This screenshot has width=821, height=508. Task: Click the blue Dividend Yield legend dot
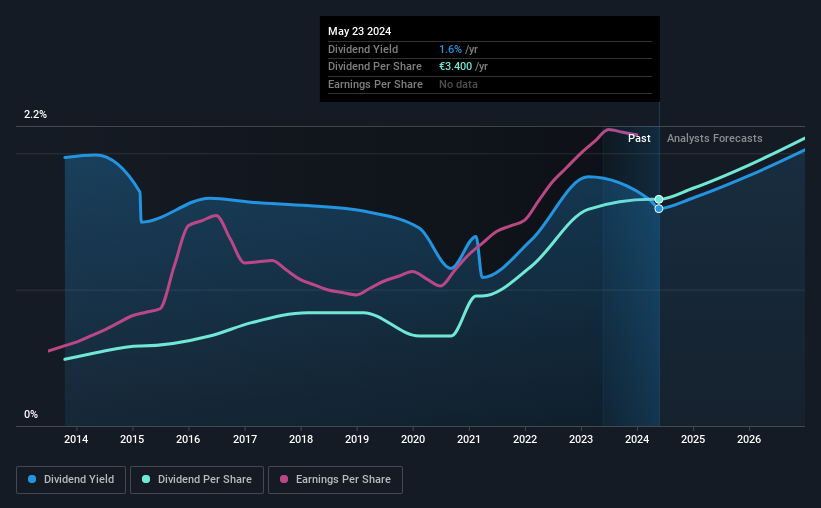coord(32,479)
